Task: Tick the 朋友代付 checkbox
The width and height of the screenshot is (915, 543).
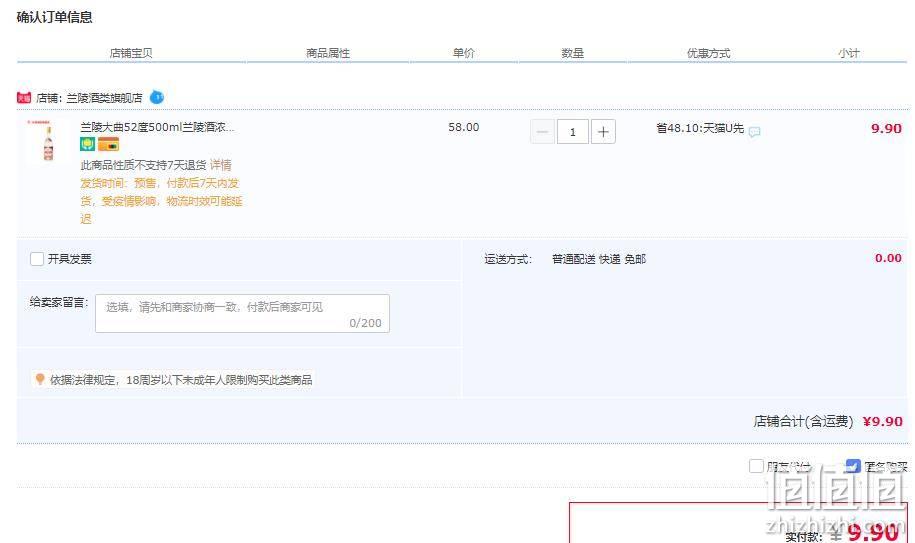Action: [756, 465]
